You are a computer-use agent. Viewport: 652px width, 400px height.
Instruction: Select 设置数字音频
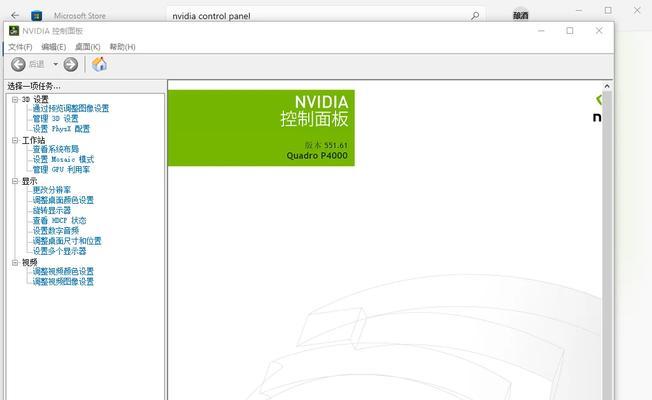click(x=56, y=231)
